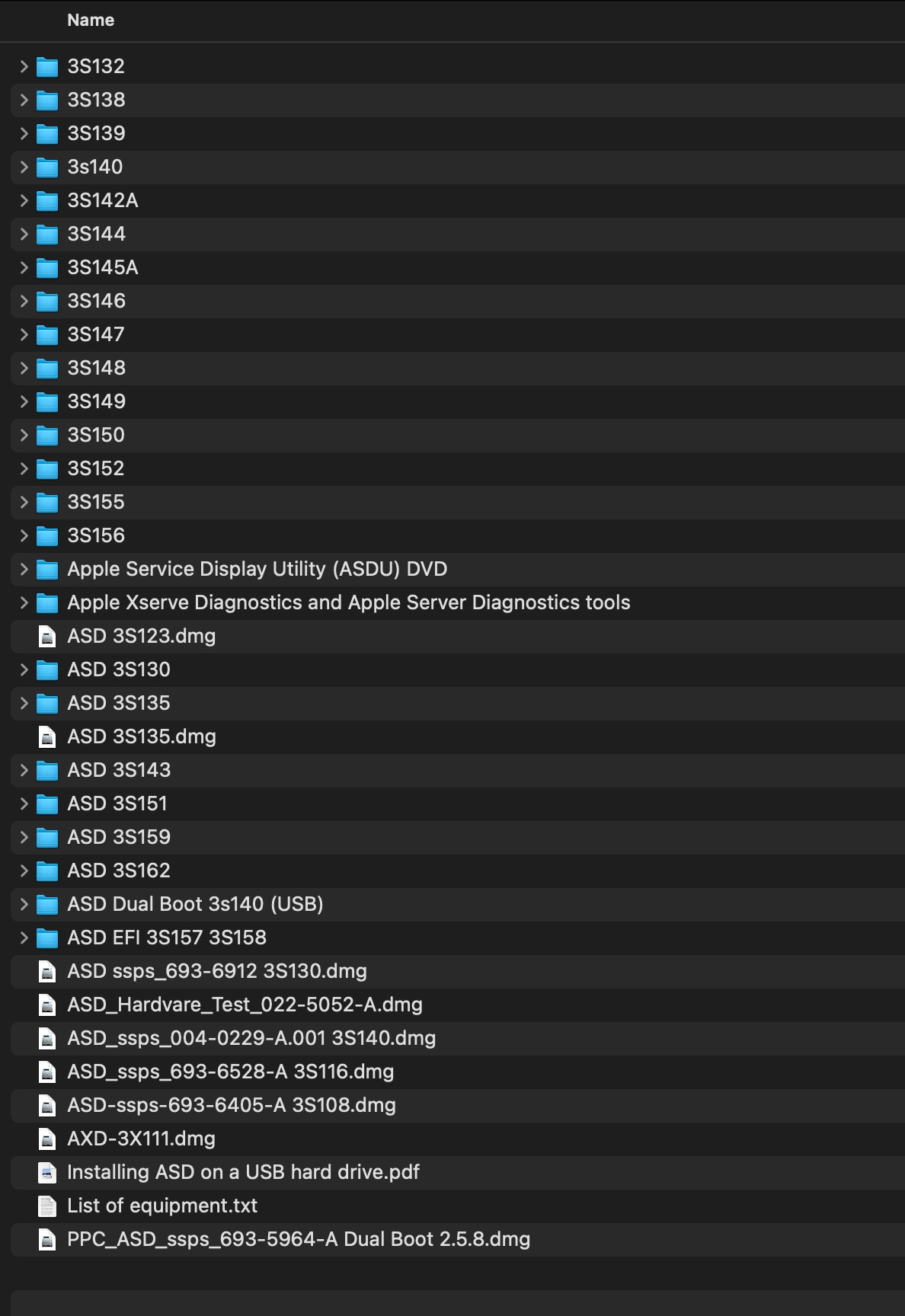Select the ASD 3S135 folder name
This screenshot has width=905, height=1316.
(x=119, y=704)
